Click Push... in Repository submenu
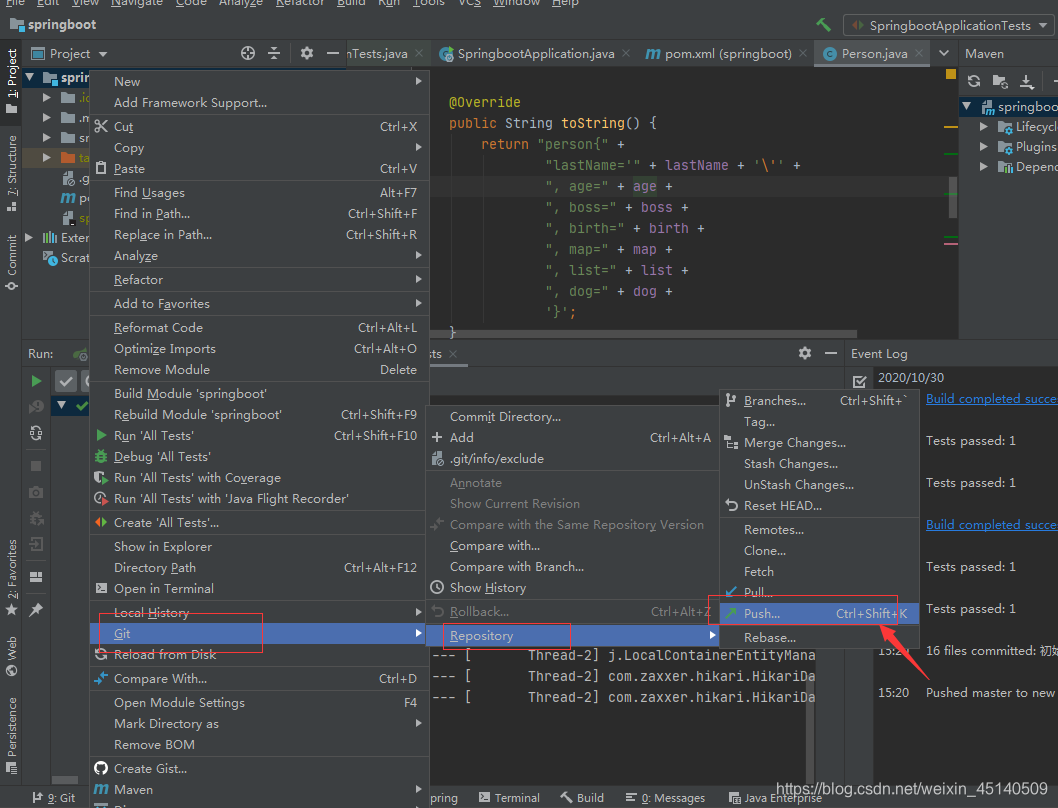 point(819,614)
